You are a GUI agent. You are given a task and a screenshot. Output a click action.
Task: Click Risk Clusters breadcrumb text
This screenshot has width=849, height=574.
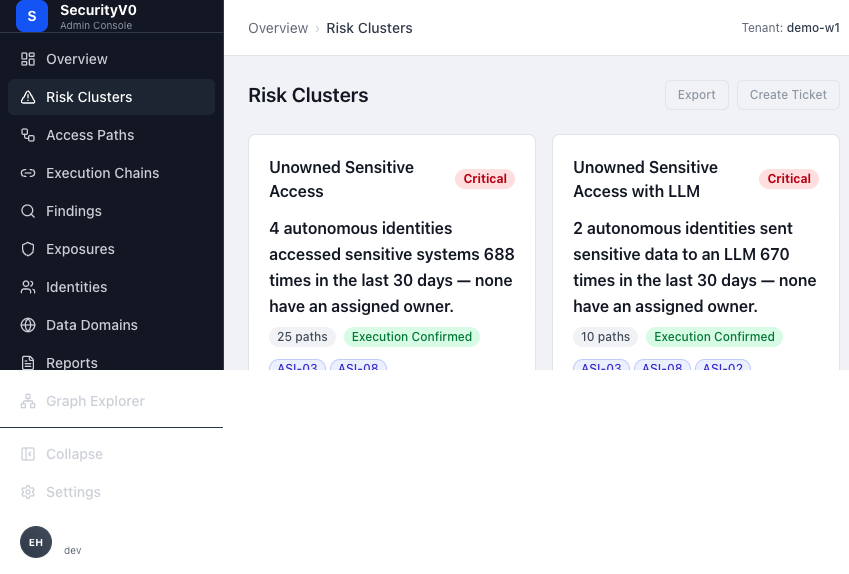pos(369,28)
